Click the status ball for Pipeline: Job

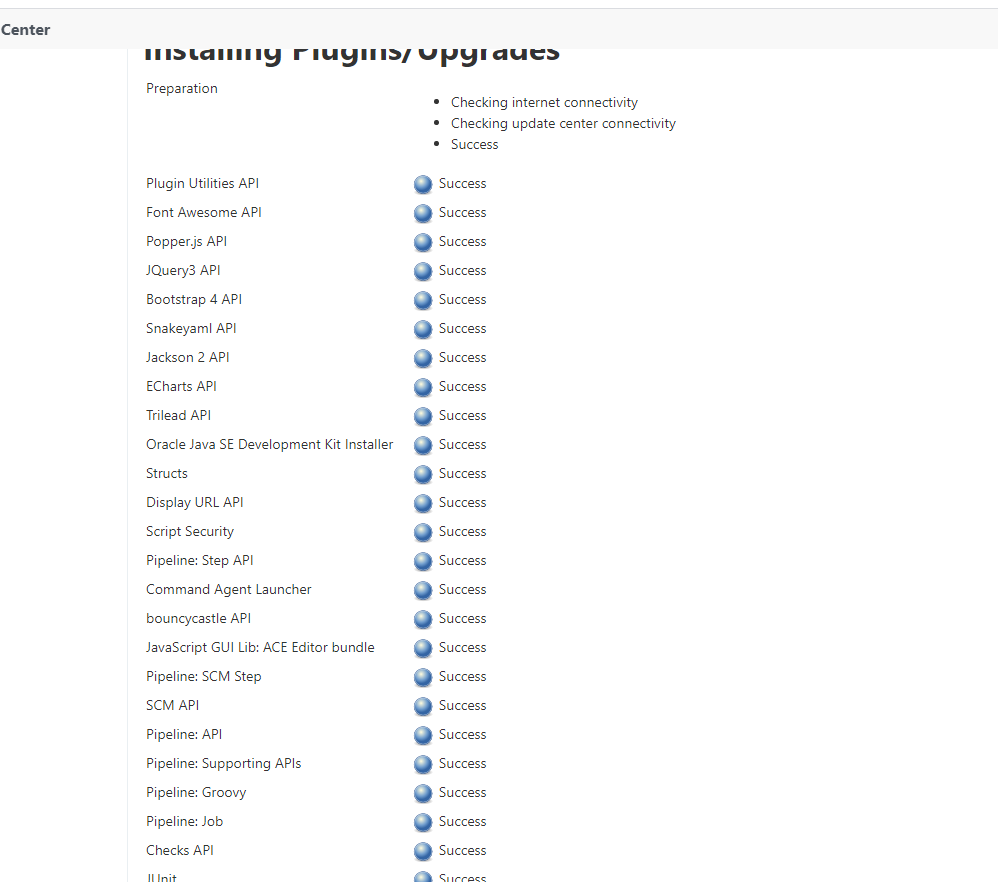coord(423,823)
